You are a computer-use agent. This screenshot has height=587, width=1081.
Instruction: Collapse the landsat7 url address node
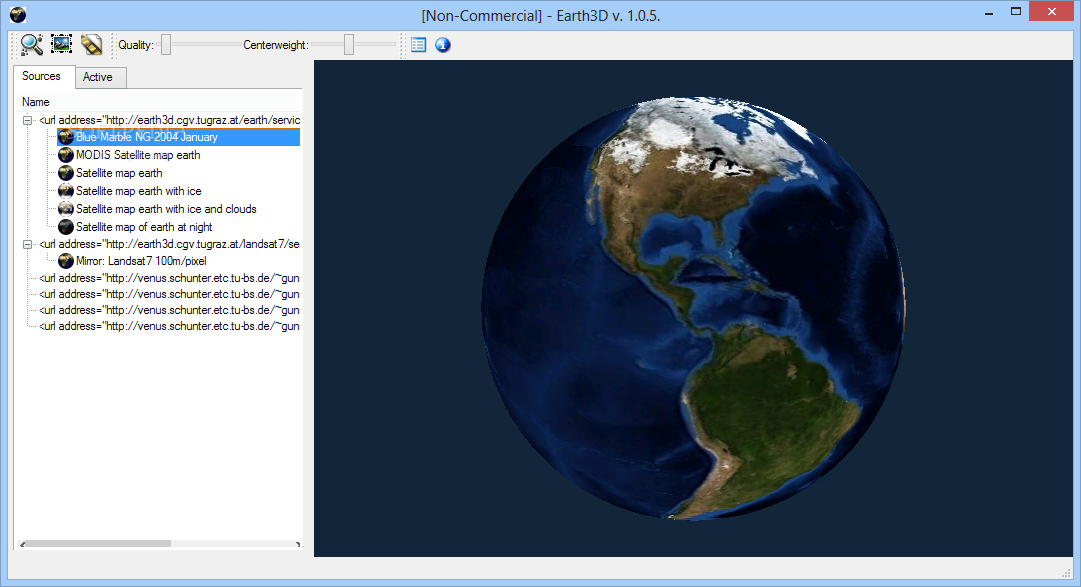pyautogui.click(x=28, y=244)
